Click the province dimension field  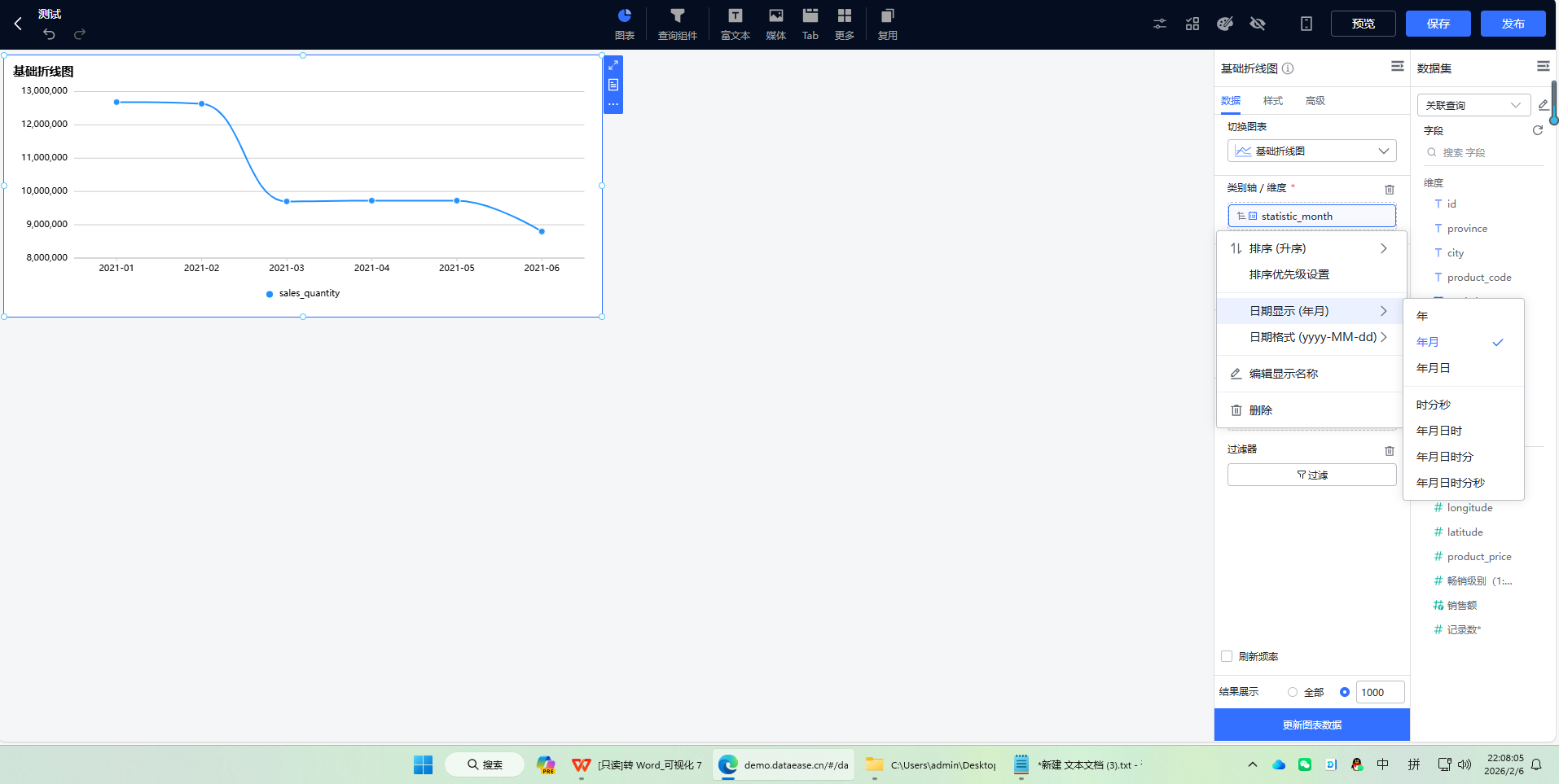(1468, 229)
